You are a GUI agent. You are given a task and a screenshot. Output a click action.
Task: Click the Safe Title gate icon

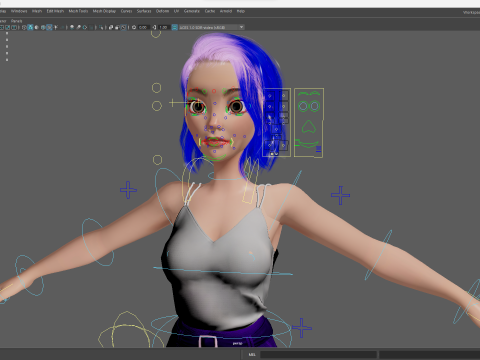[14, 27]
